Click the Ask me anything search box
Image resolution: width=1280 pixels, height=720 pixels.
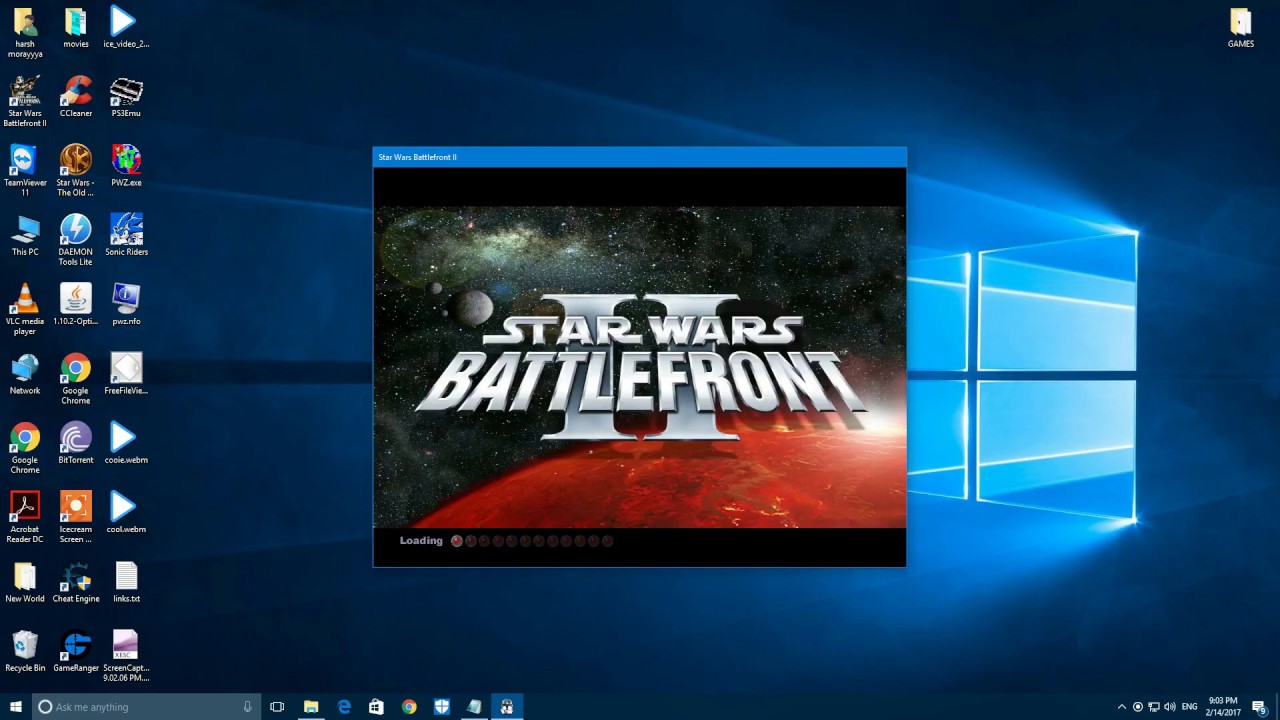pyautogui.click(x=147, y=707)
